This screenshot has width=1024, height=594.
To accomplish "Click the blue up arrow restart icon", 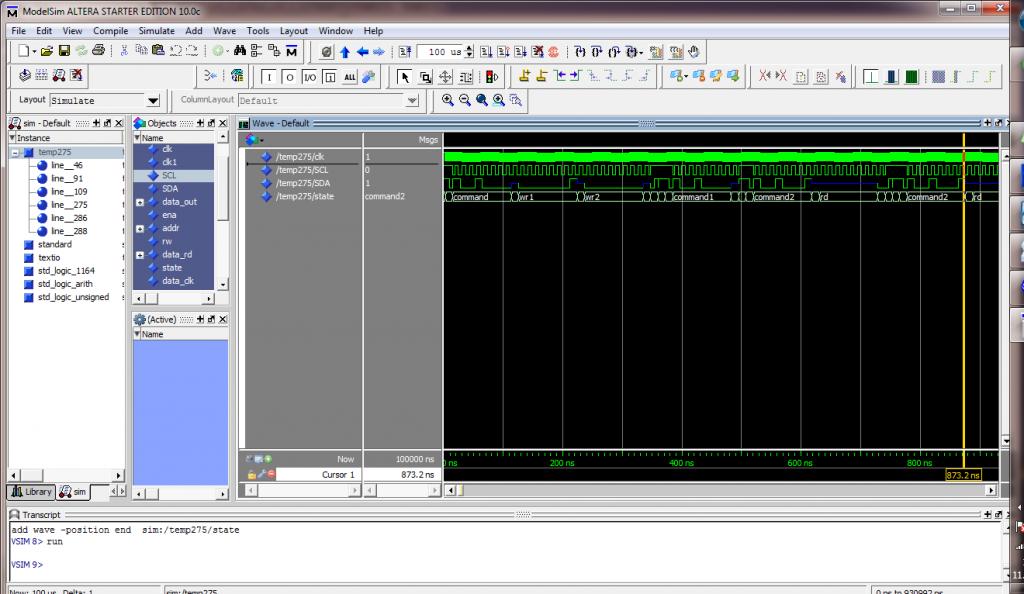I will coord(345,51).
